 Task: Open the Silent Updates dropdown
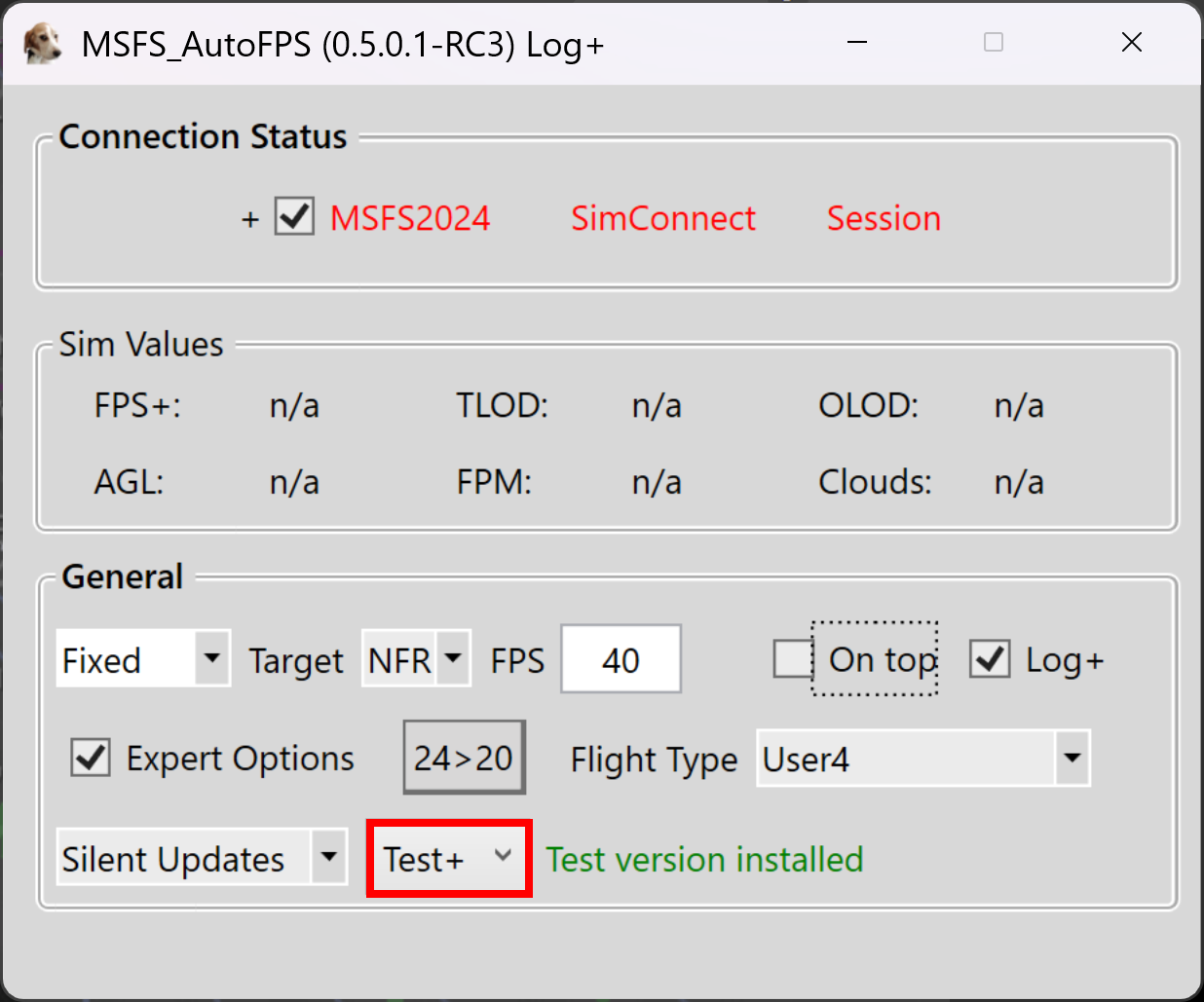point(202,858)
